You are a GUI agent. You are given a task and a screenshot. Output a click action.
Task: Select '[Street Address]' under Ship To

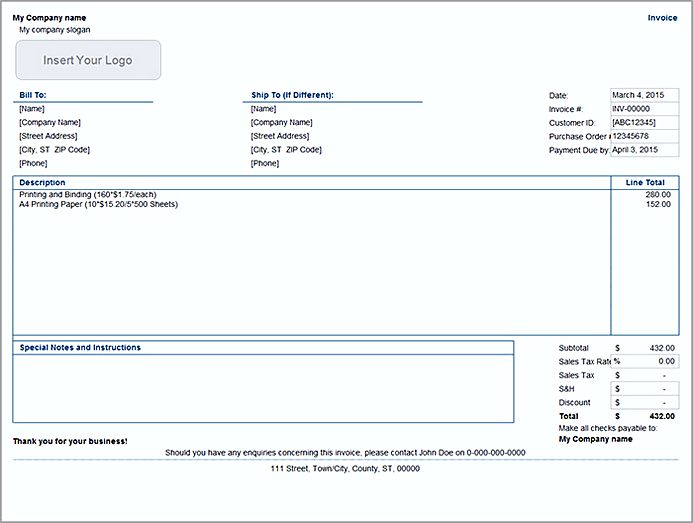[x=280, y=136]
